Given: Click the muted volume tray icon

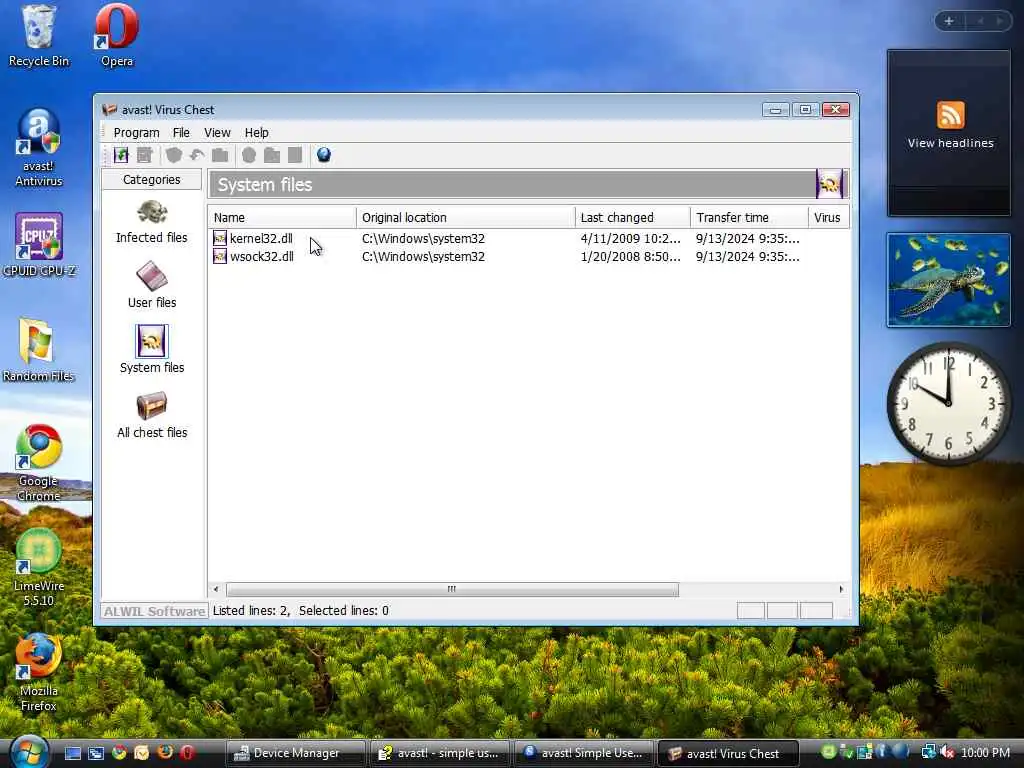Looking at the screenshot, I should [948, 752].
